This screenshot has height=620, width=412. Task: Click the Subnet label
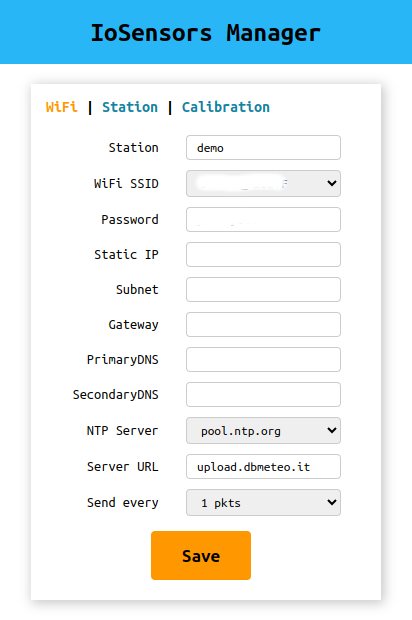pyautogui.click(x=137, y=289)
